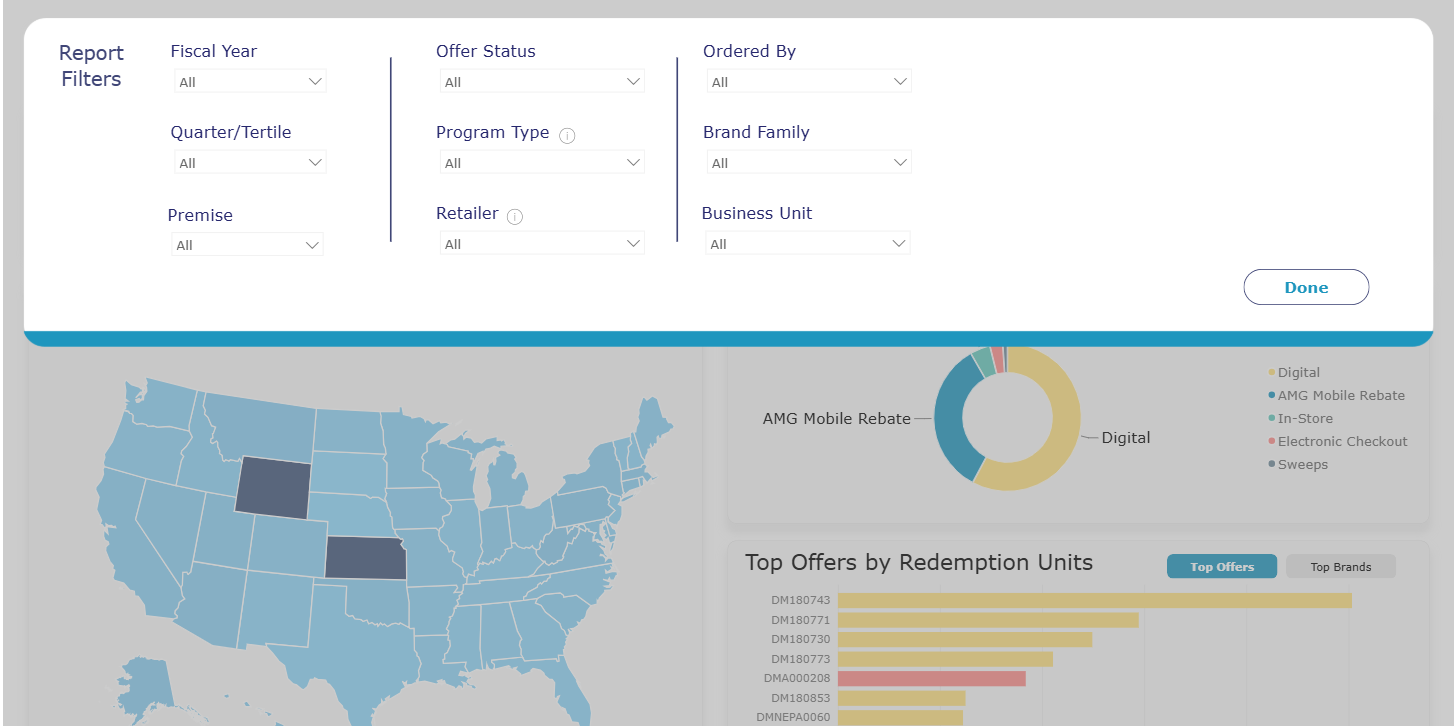Click the AMG Mobile Rebate chart label
Screen dimensions: 1454x726
[x=837, y=419]
